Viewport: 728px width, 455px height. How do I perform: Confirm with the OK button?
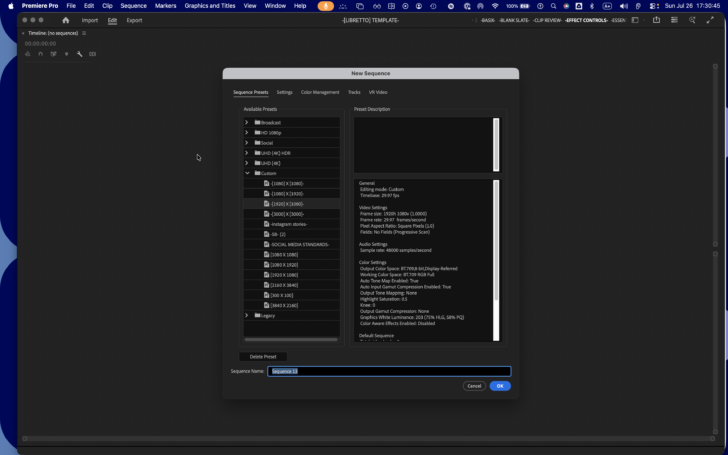point(500,386)
